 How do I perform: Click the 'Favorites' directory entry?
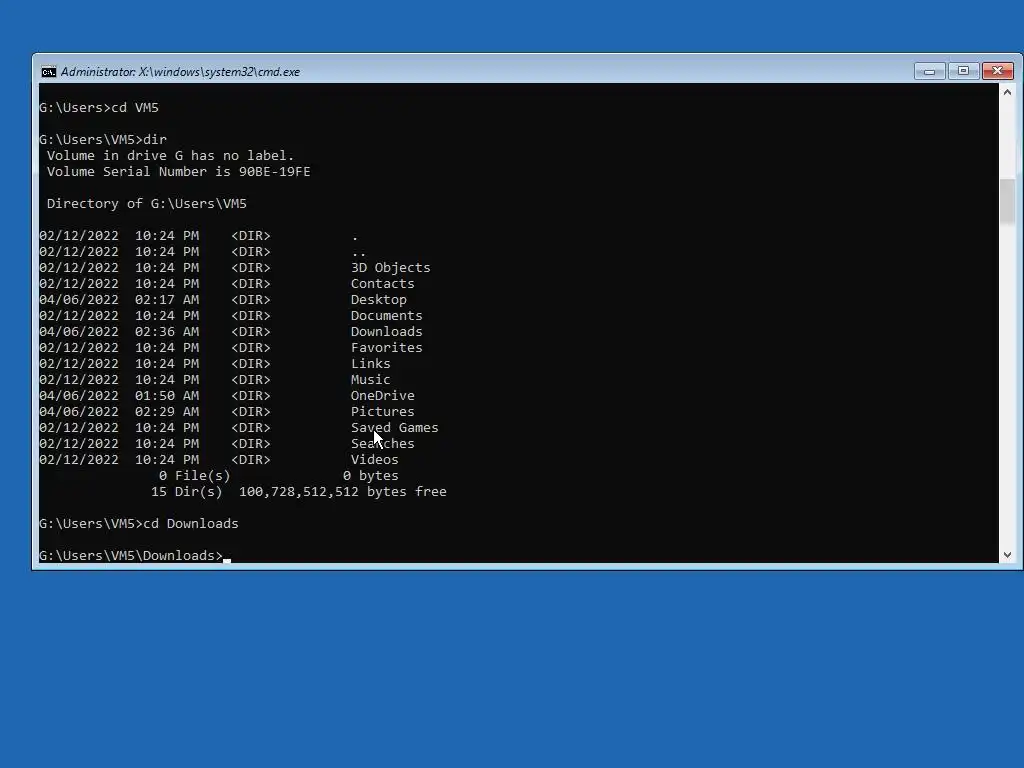387,347
